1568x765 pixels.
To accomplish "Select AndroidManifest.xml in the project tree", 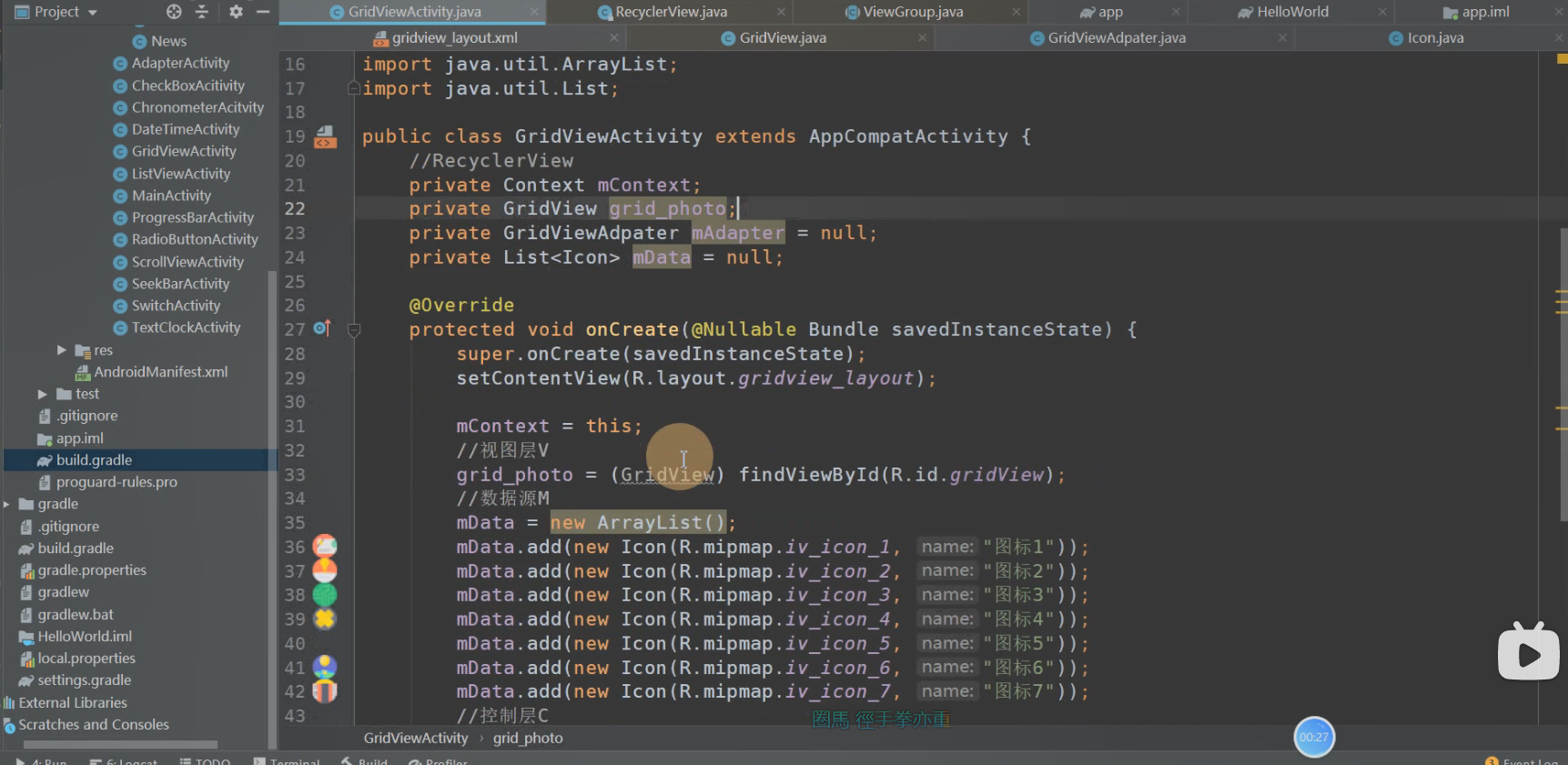I will (160, 372).
